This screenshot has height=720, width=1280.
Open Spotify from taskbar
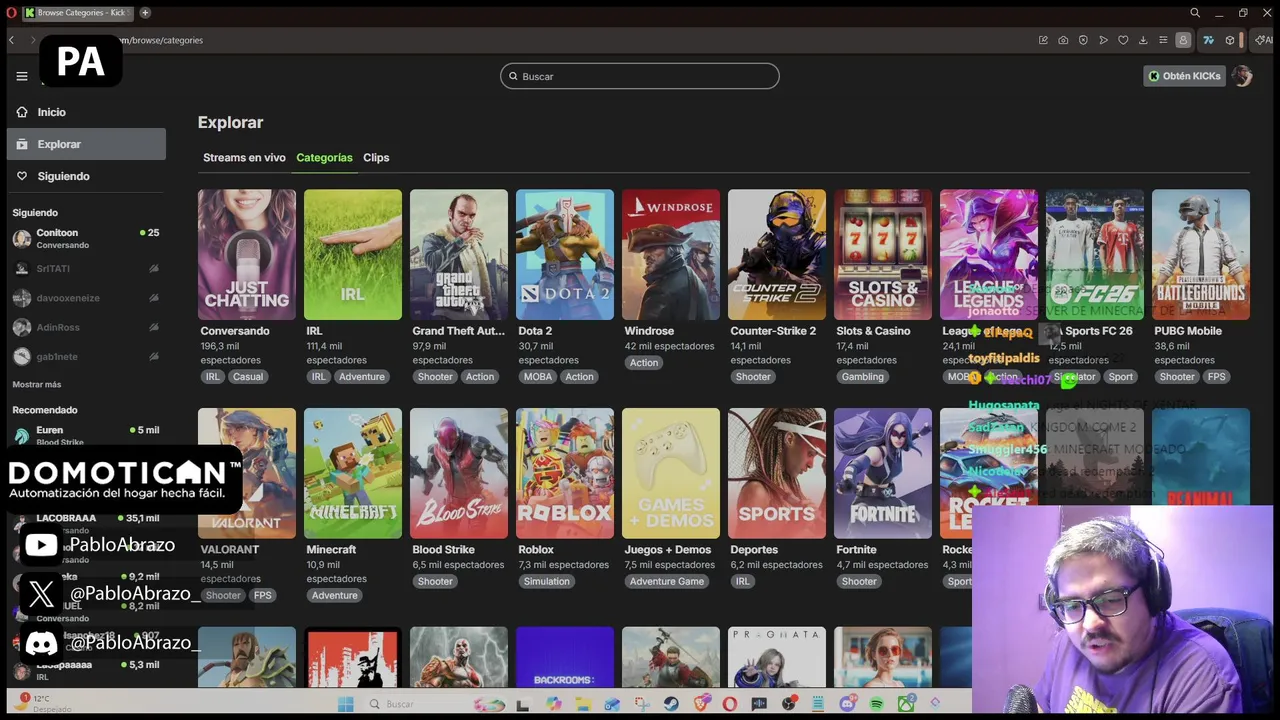pos(877,704)
